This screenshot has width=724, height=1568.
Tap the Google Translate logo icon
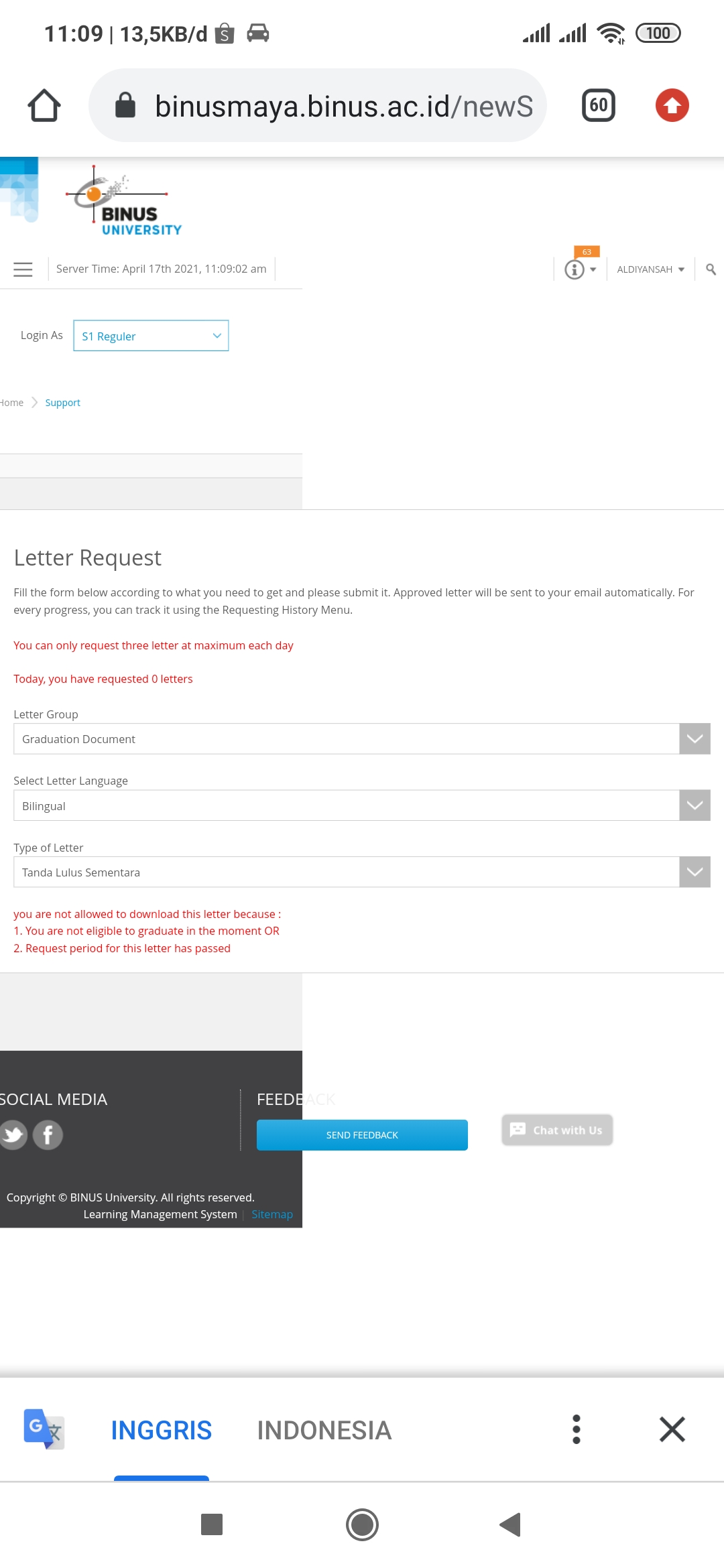click(x=44, y=1429)
